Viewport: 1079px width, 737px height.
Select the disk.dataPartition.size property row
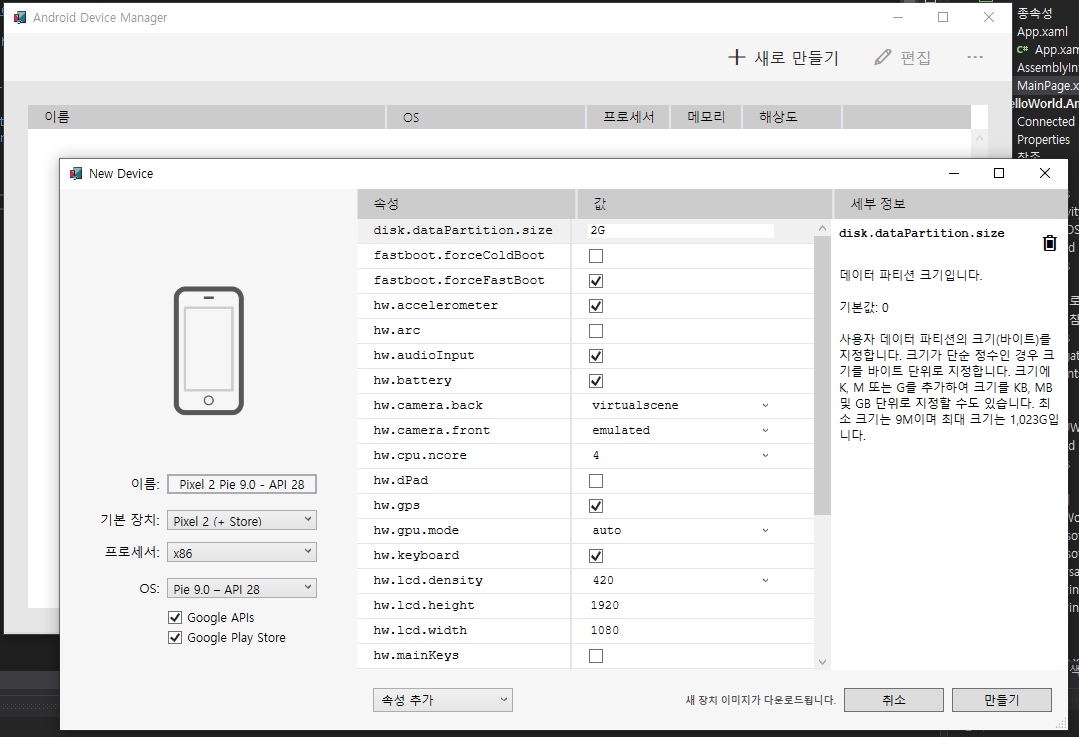click(586, 231)
